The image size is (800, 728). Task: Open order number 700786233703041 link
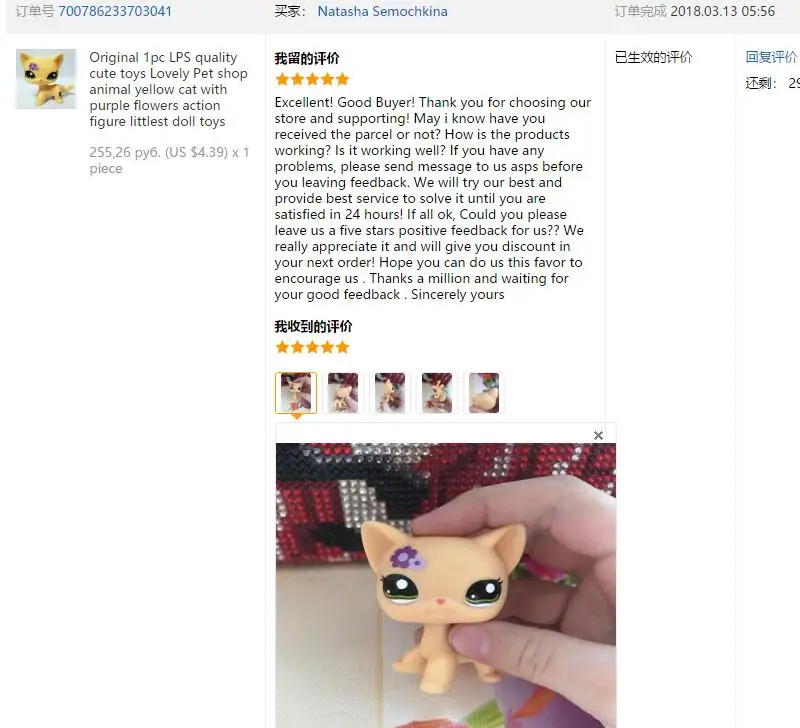[x=115, y=11]
